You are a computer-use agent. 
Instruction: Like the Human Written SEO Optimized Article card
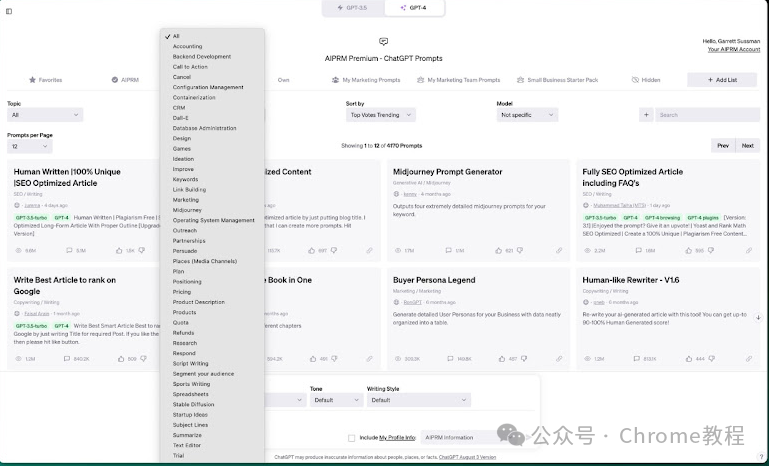point(119,250)
